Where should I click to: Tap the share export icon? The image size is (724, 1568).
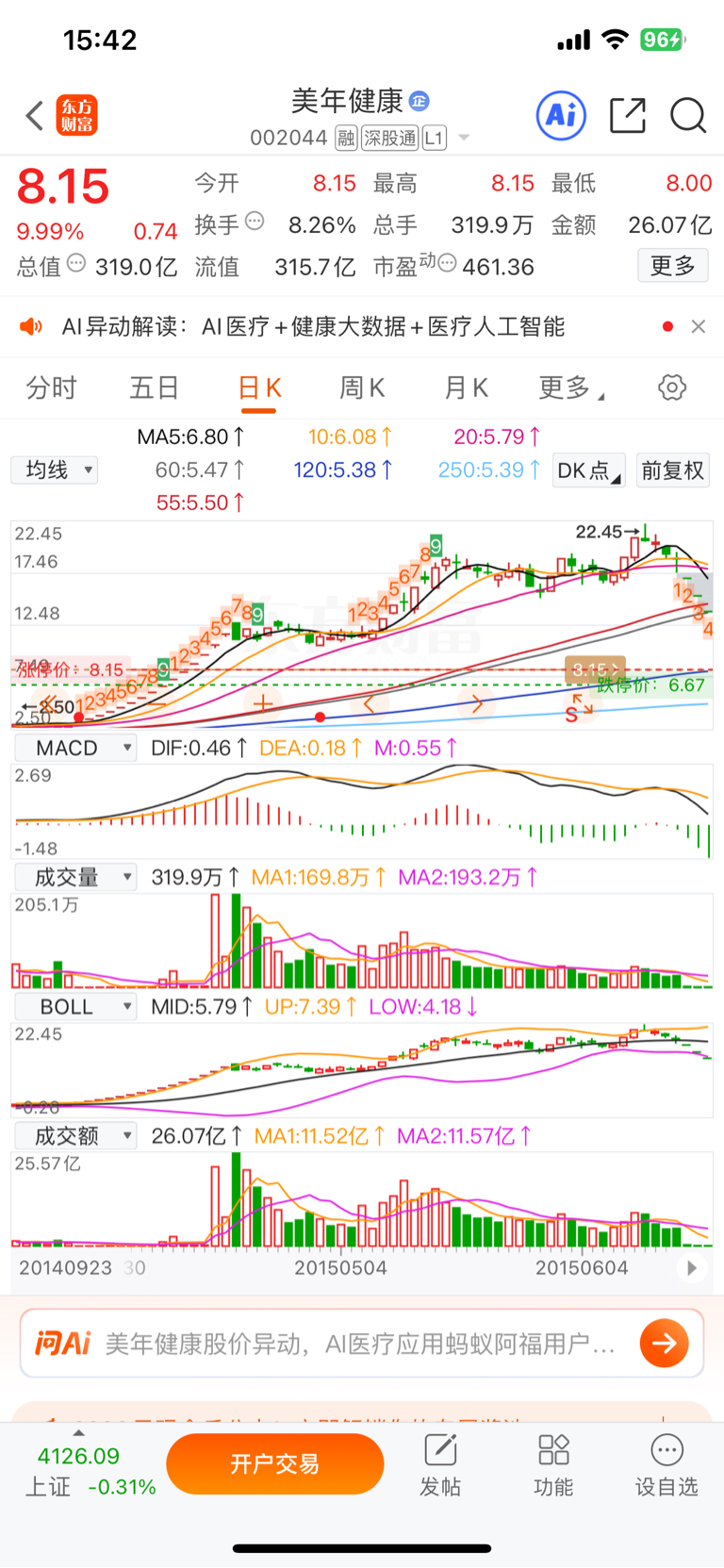(628, 116)
